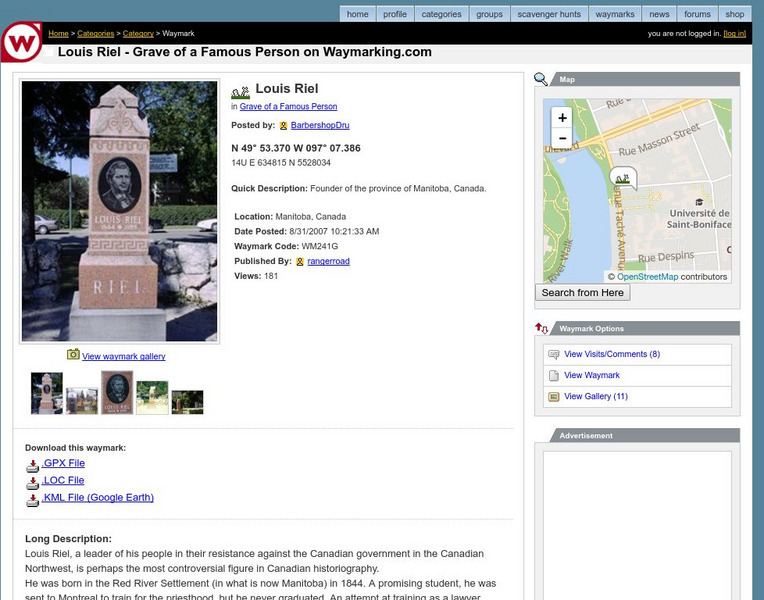Zoom out the map with minus button
The image size is (764, 600).
(x=562, y=138)
